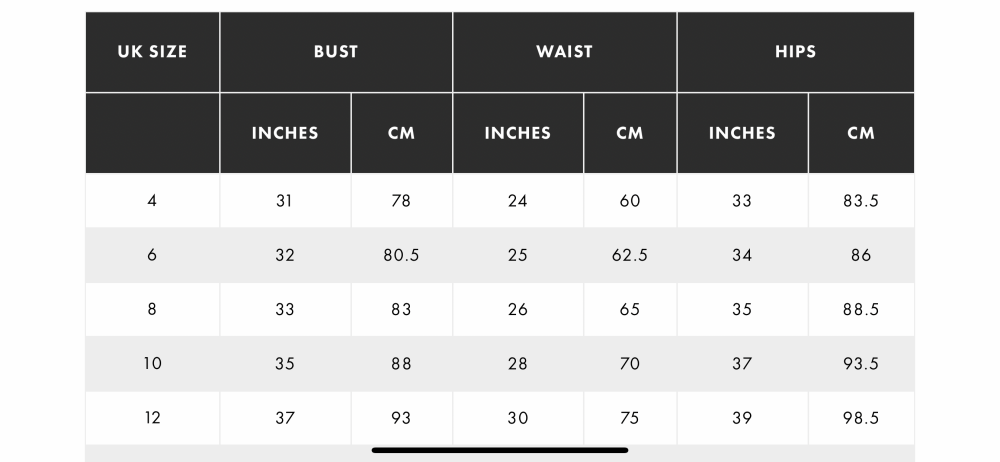Tap the 98.5 hips CM cell

(x=861, y=418)
